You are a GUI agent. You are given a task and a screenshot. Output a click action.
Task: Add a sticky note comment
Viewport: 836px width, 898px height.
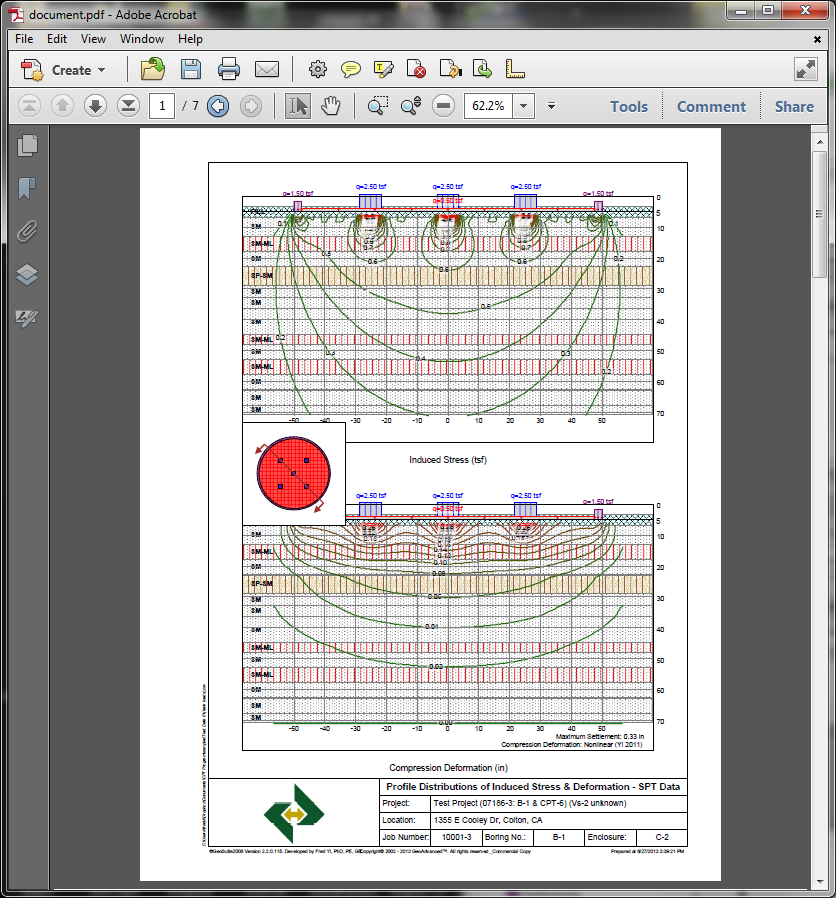tap(350, 70)
